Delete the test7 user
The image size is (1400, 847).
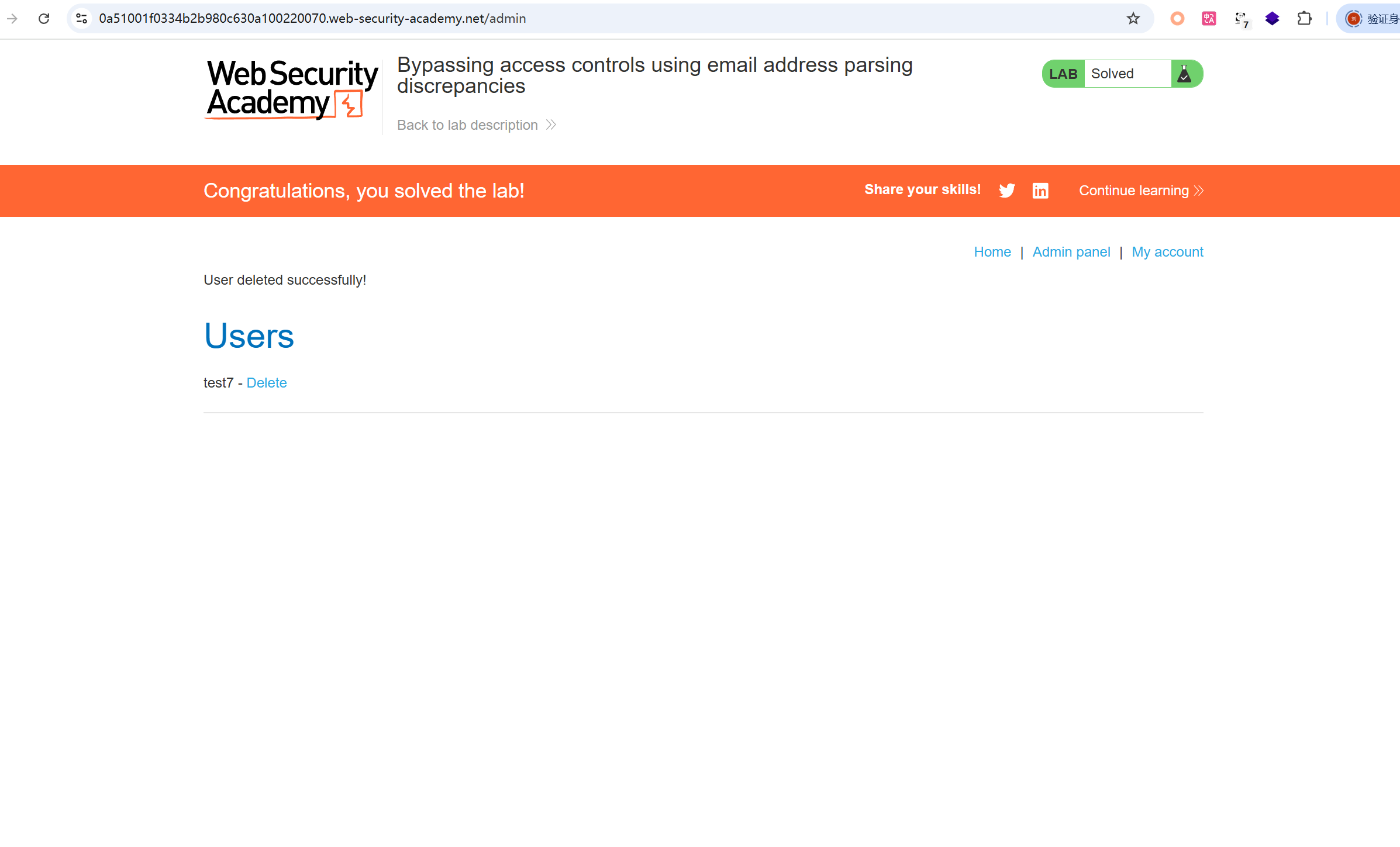point(267,383)
